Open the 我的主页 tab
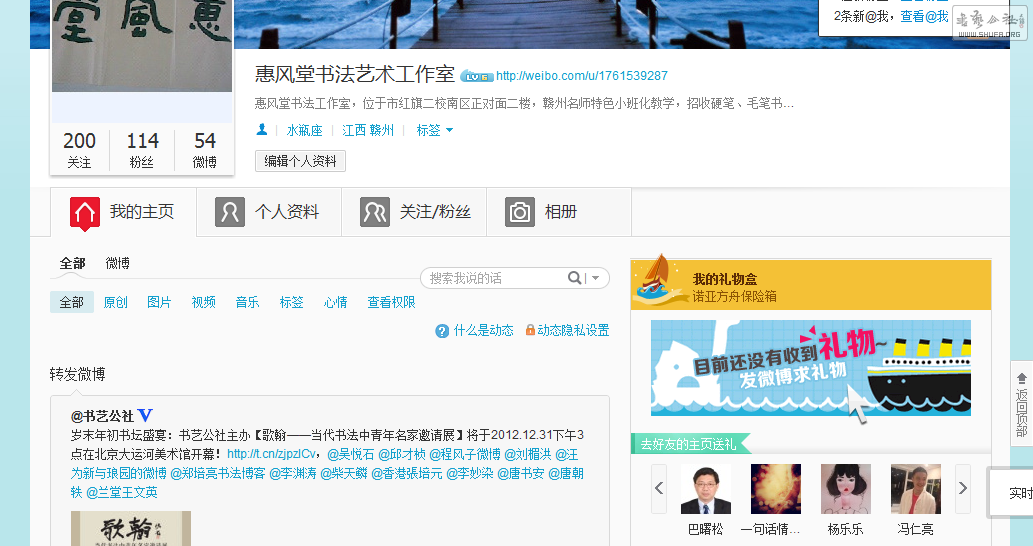This screenshot has height=546, width=1033. [x=123, y=212]
